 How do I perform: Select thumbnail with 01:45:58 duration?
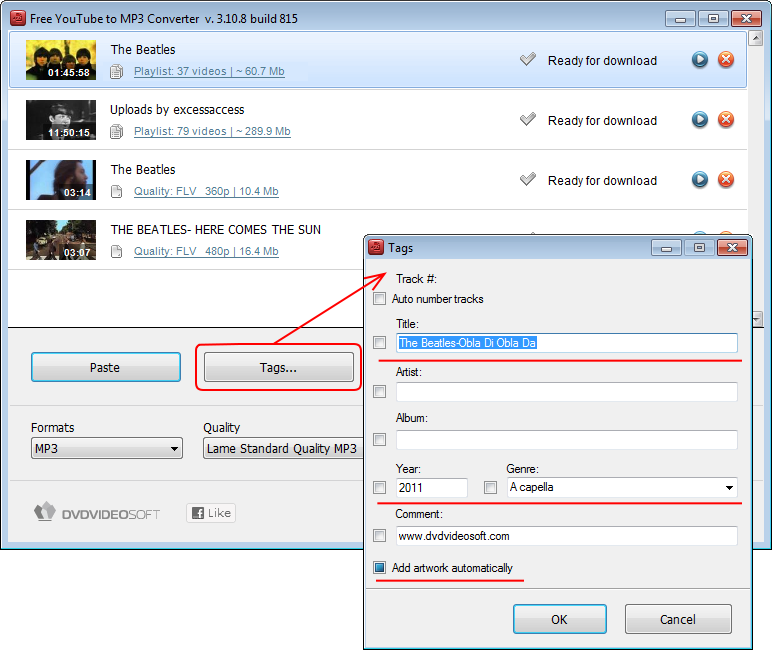pos(61,60)
